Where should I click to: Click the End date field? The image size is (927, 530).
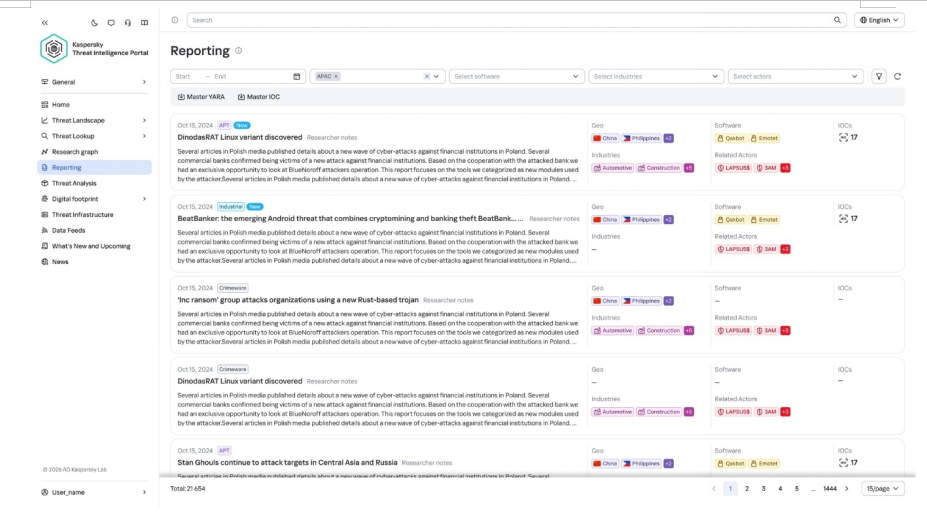(221, 76)
